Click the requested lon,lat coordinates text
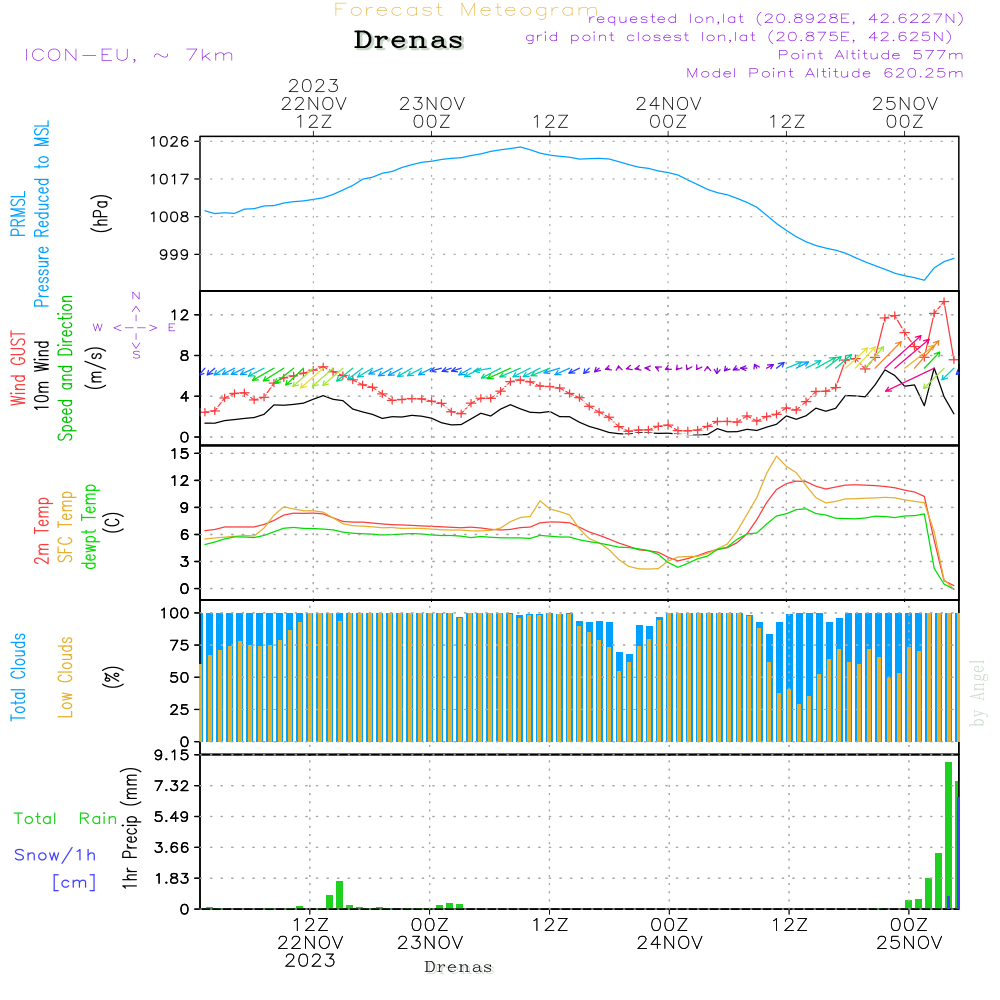The image size is (1000, 1000). [x=775, y=19]
